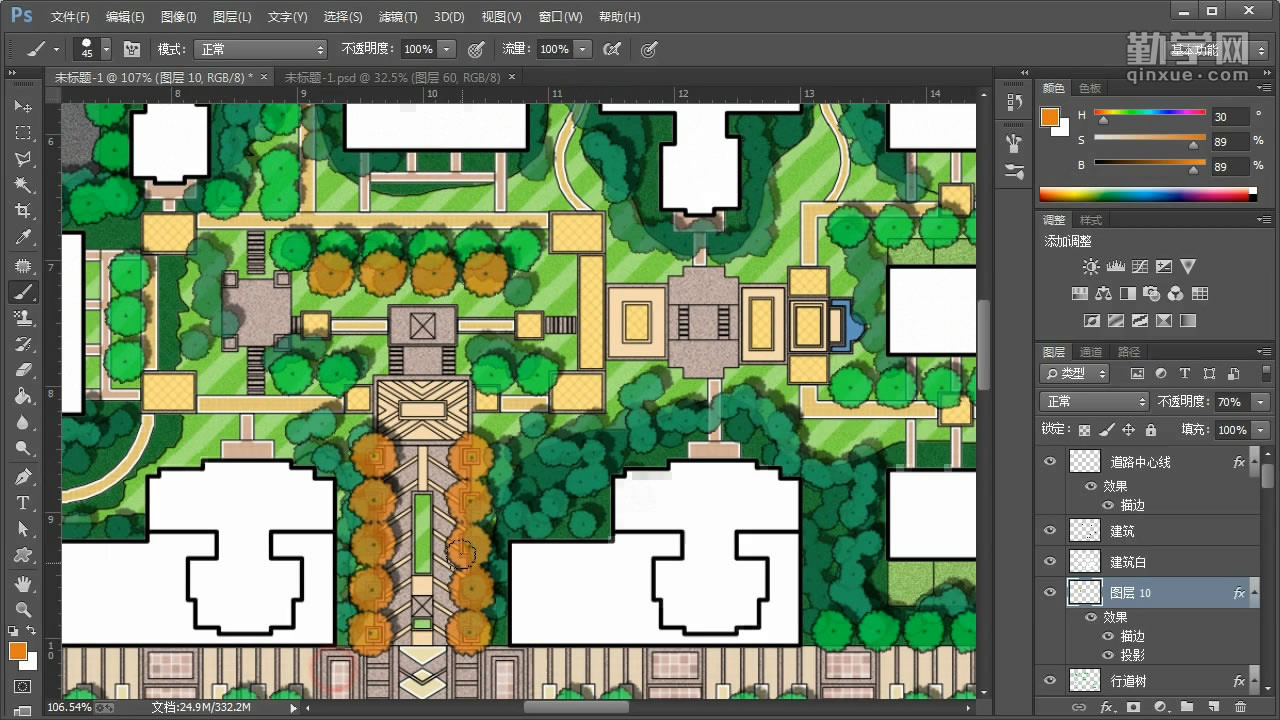The width and height of the screenshot is (1280, 720).
Task: Add a Curves adjustment
Action: 1140,267
